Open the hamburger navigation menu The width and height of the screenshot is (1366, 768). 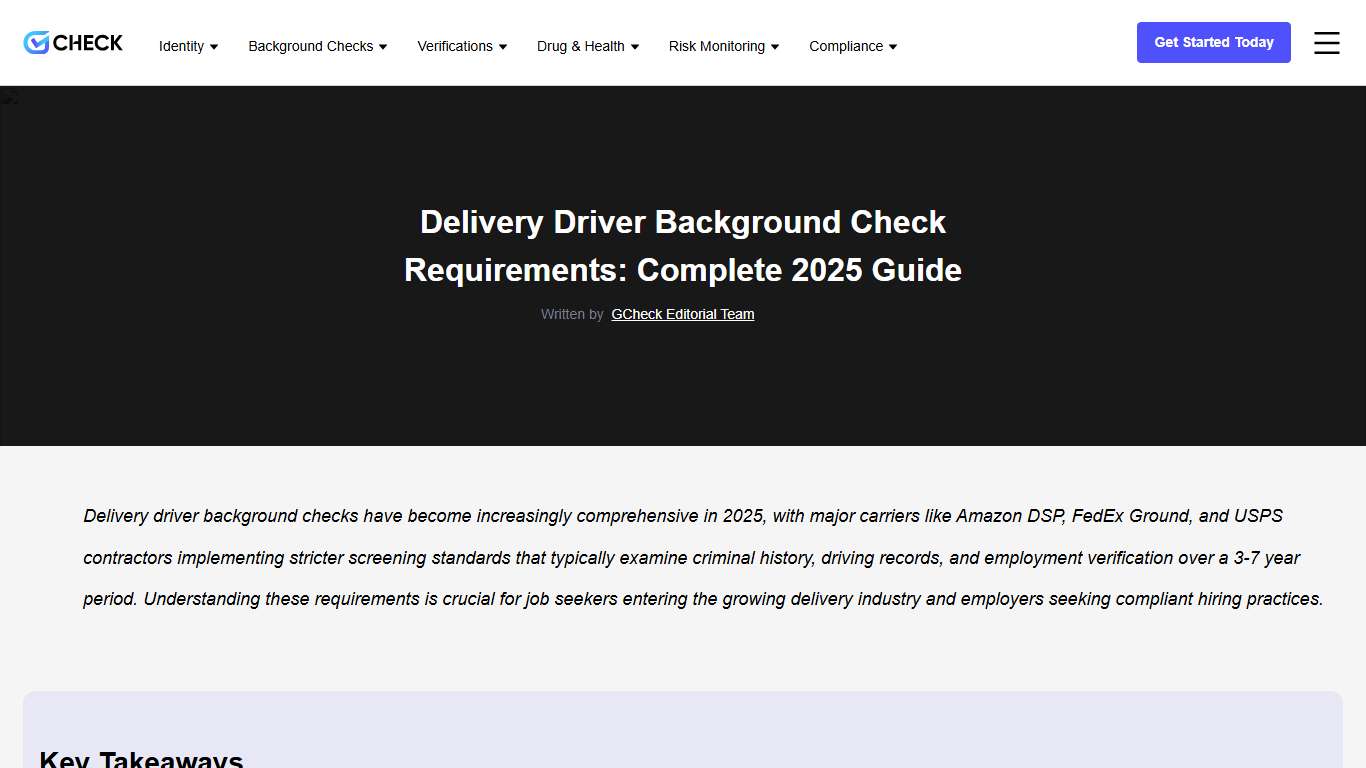pyautogui.click(x=1326, y=43)
